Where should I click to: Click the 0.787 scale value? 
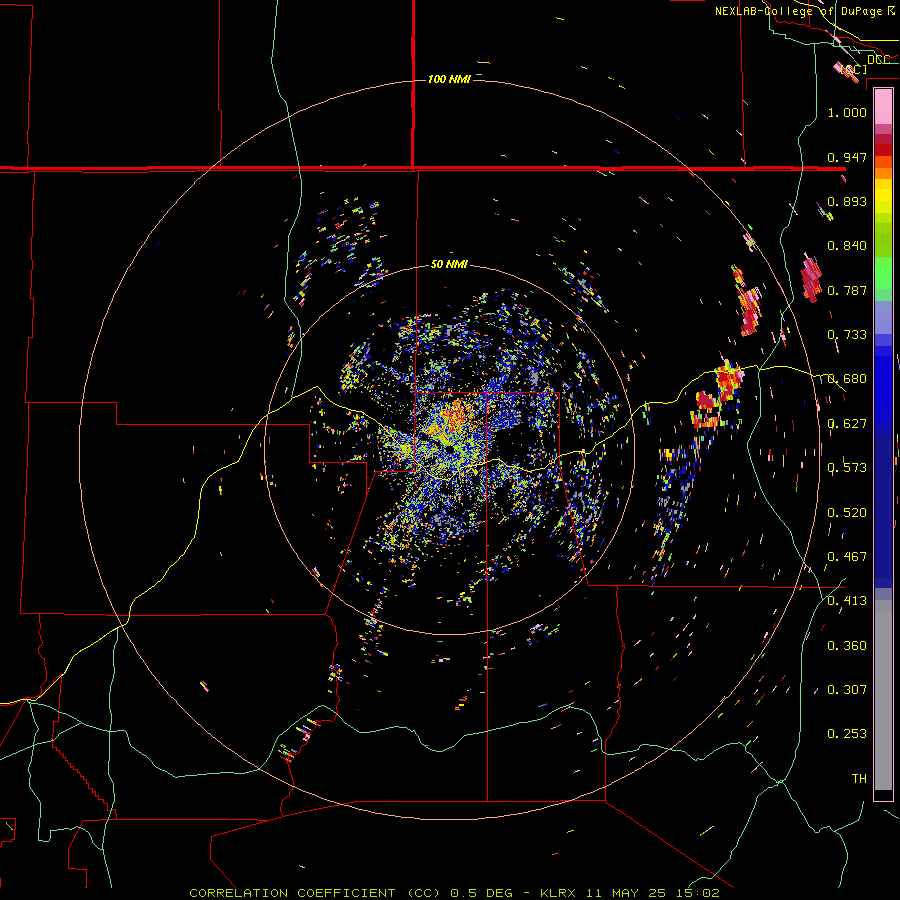click(x=847, y=290)
